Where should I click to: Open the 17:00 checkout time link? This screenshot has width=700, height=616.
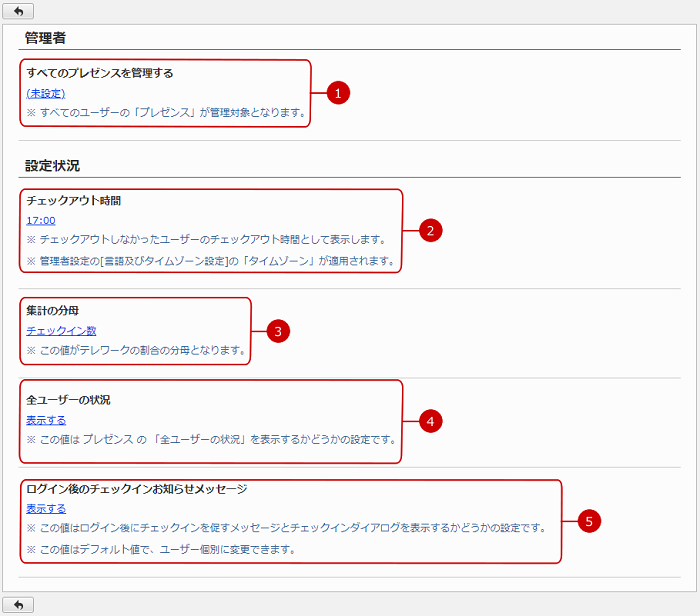click(41, 220)
